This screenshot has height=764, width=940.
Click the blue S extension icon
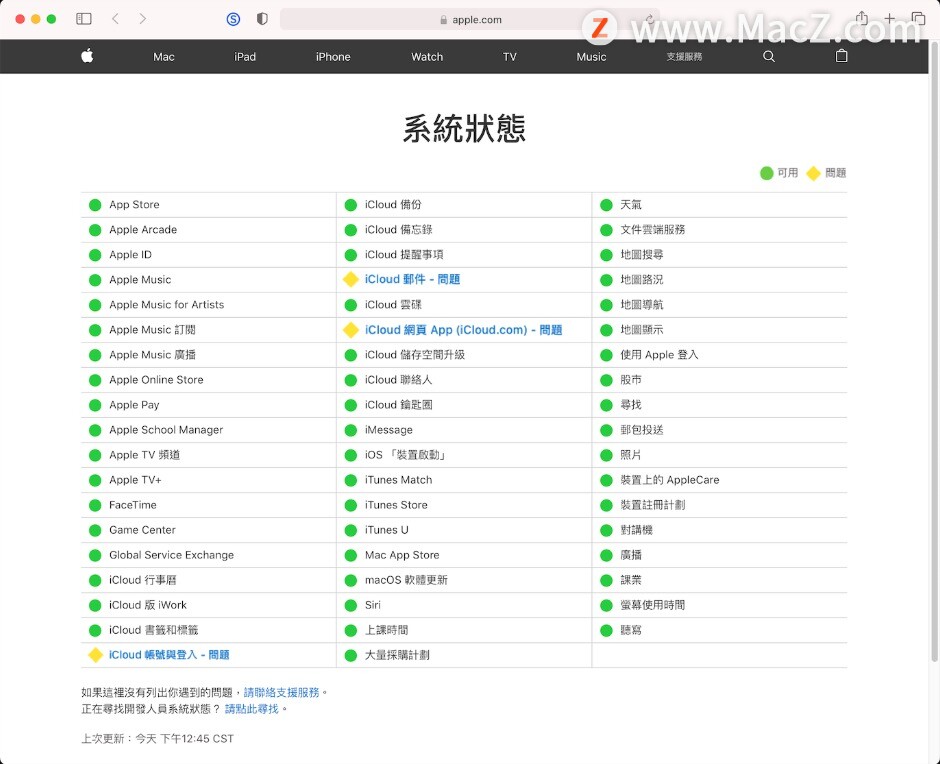(233, 18)
